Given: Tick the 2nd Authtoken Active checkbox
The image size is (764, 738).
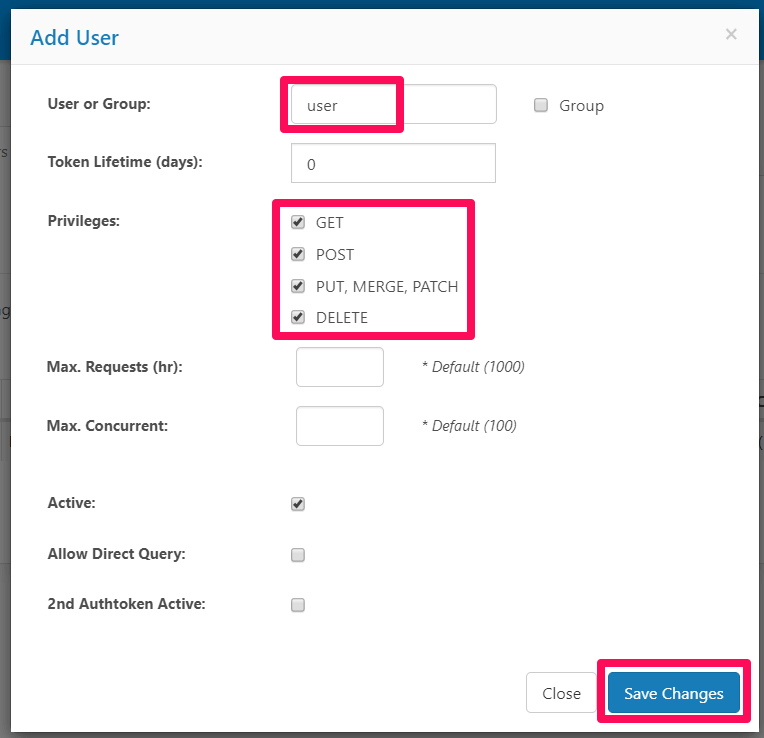Looking at the screenshot, I should pos(298,605).
